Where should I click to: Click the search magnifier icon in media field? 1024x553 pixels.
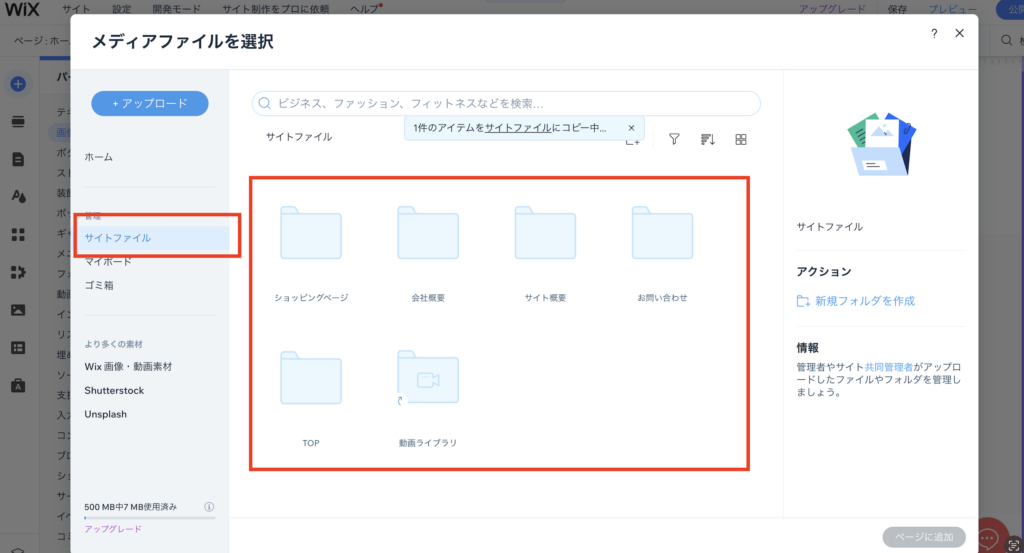pos(264,103)
